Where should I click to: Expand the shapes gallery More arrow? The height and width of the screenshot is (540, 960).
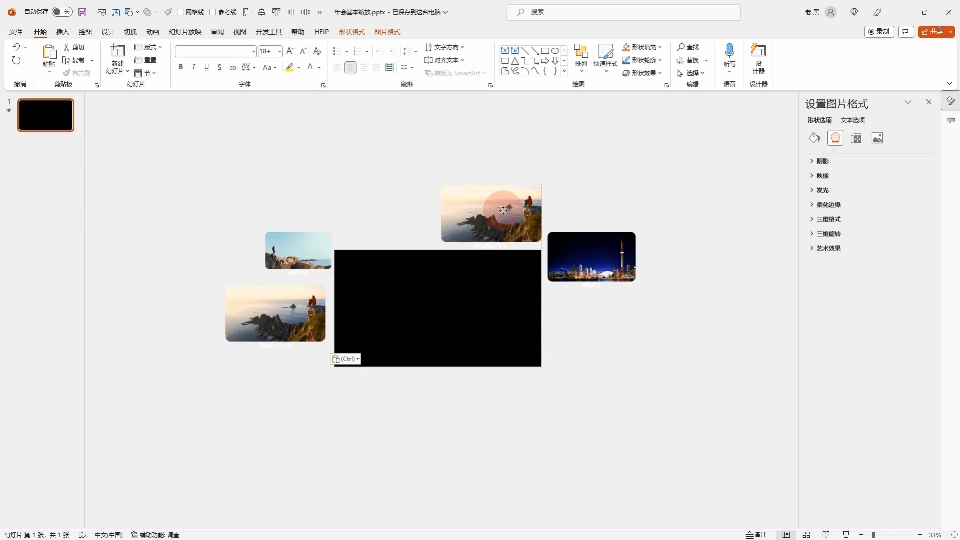(564, 72)
